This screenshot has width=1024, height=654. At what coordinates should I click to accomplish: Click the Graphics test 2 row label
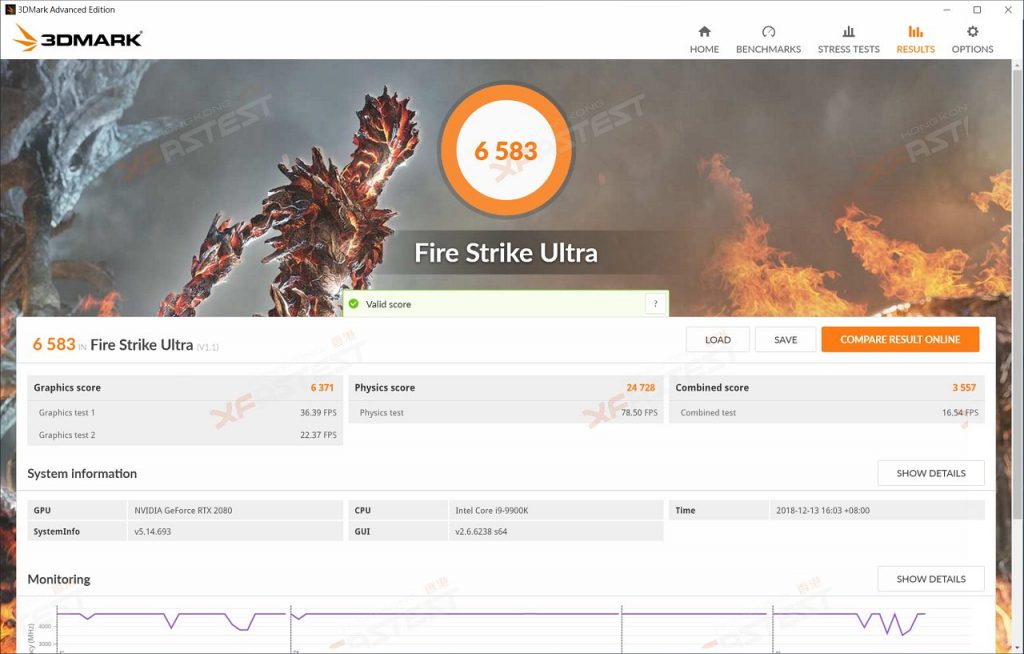pos(67,435)
